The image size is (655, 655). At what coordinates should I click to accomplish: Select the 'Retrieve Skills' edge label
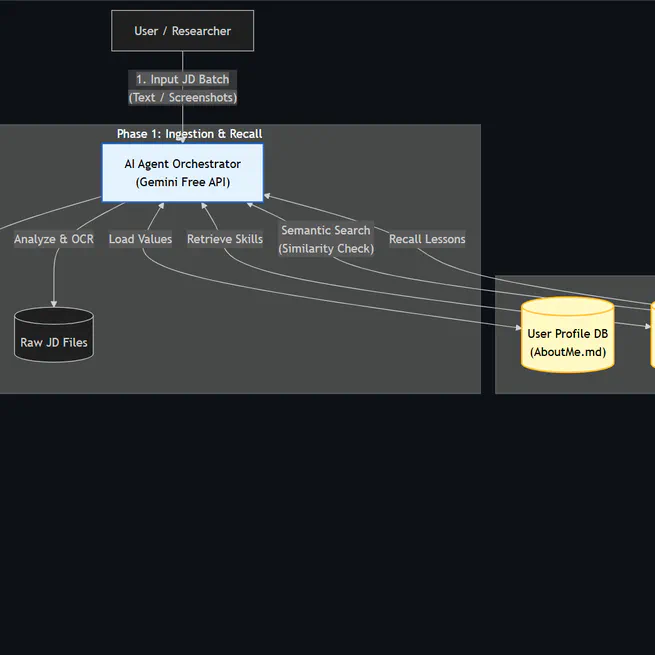tap(225, 239)
